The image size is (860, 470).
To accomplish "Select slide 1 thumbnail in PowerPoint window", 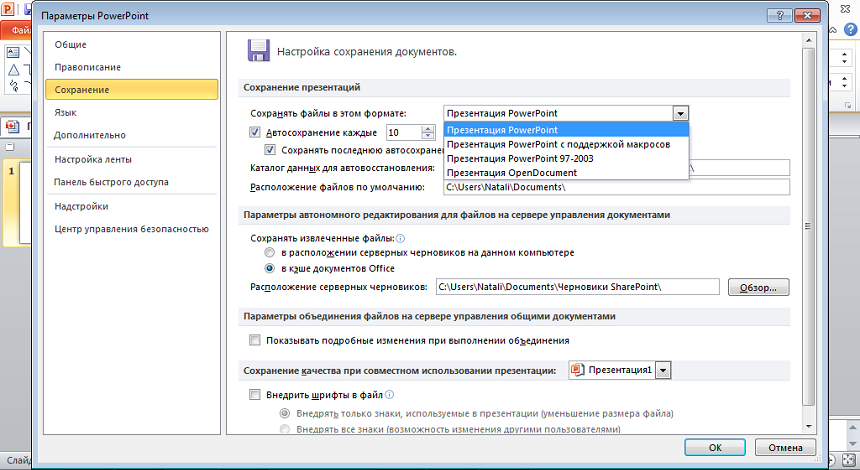I will 25,203.
